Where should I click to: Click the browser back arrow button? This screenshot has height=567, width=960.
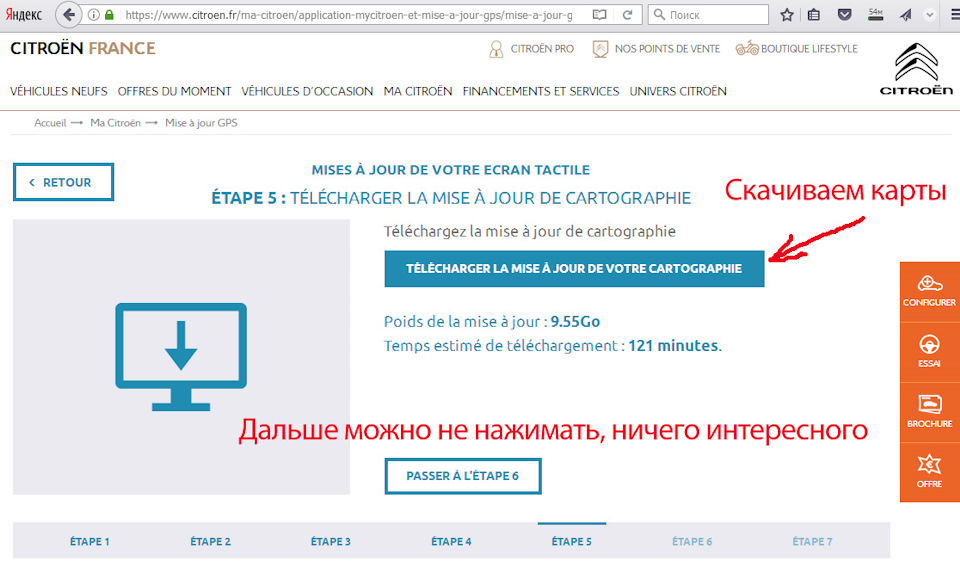click(69, 15)
